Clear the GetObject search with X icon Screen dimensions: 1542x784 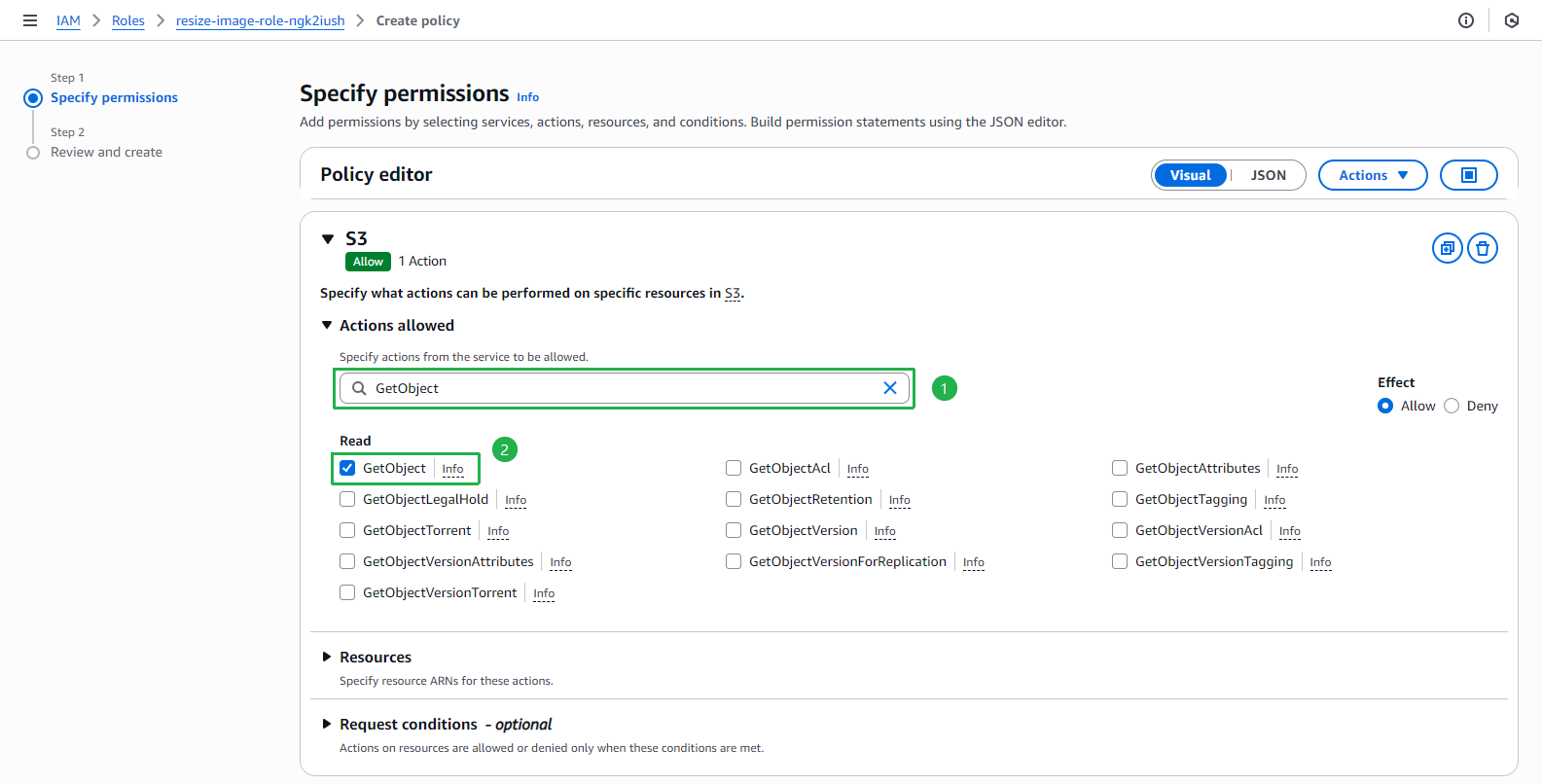coord(890,388)
